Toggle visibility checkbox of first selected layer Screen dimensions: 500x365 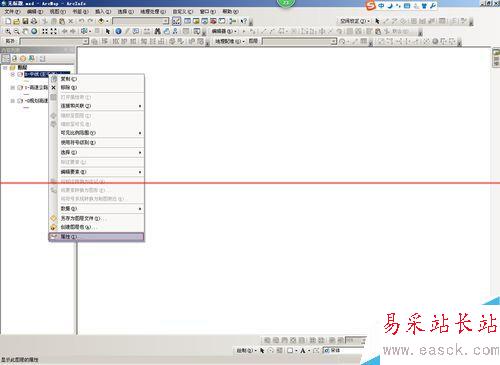[x=20, y=74]
